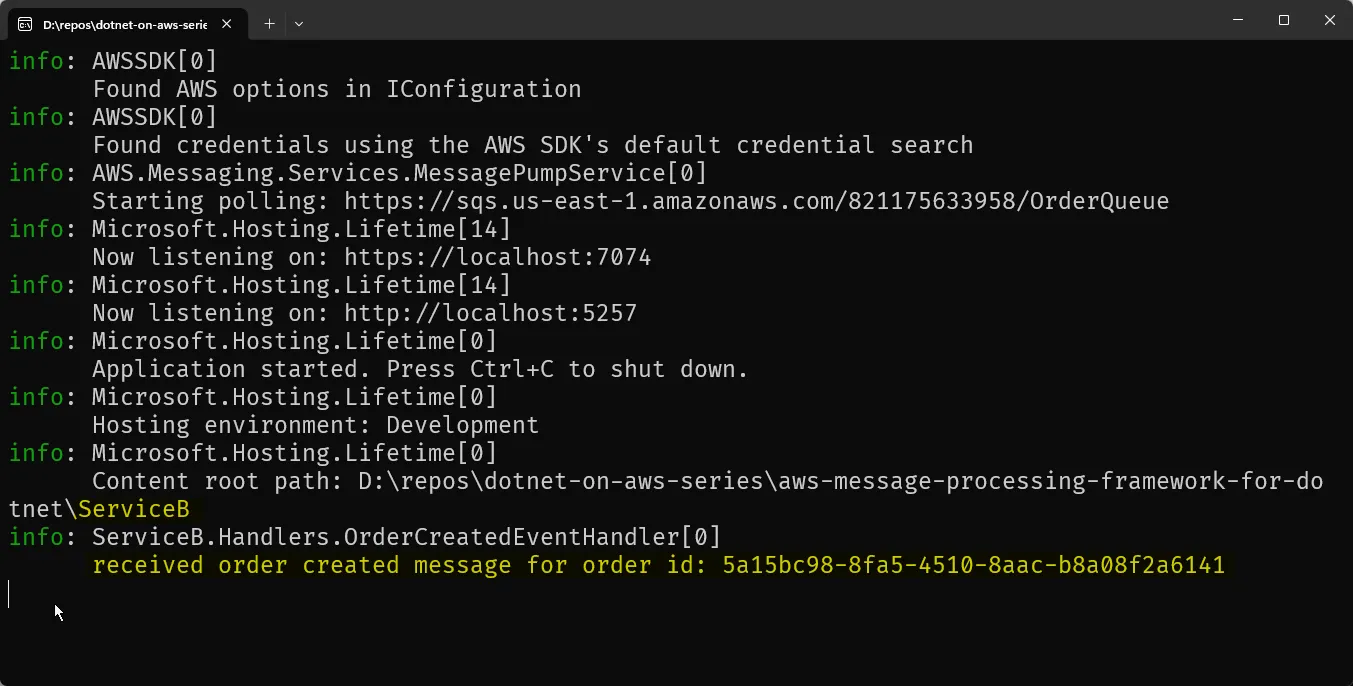Minimize the terminal window
This screenshot has width=1353, height=686.
[x=1238, y=20]
